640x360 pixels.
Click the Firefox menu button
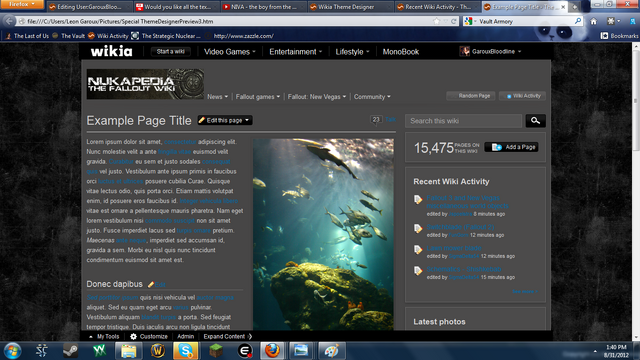coord(22,4)
